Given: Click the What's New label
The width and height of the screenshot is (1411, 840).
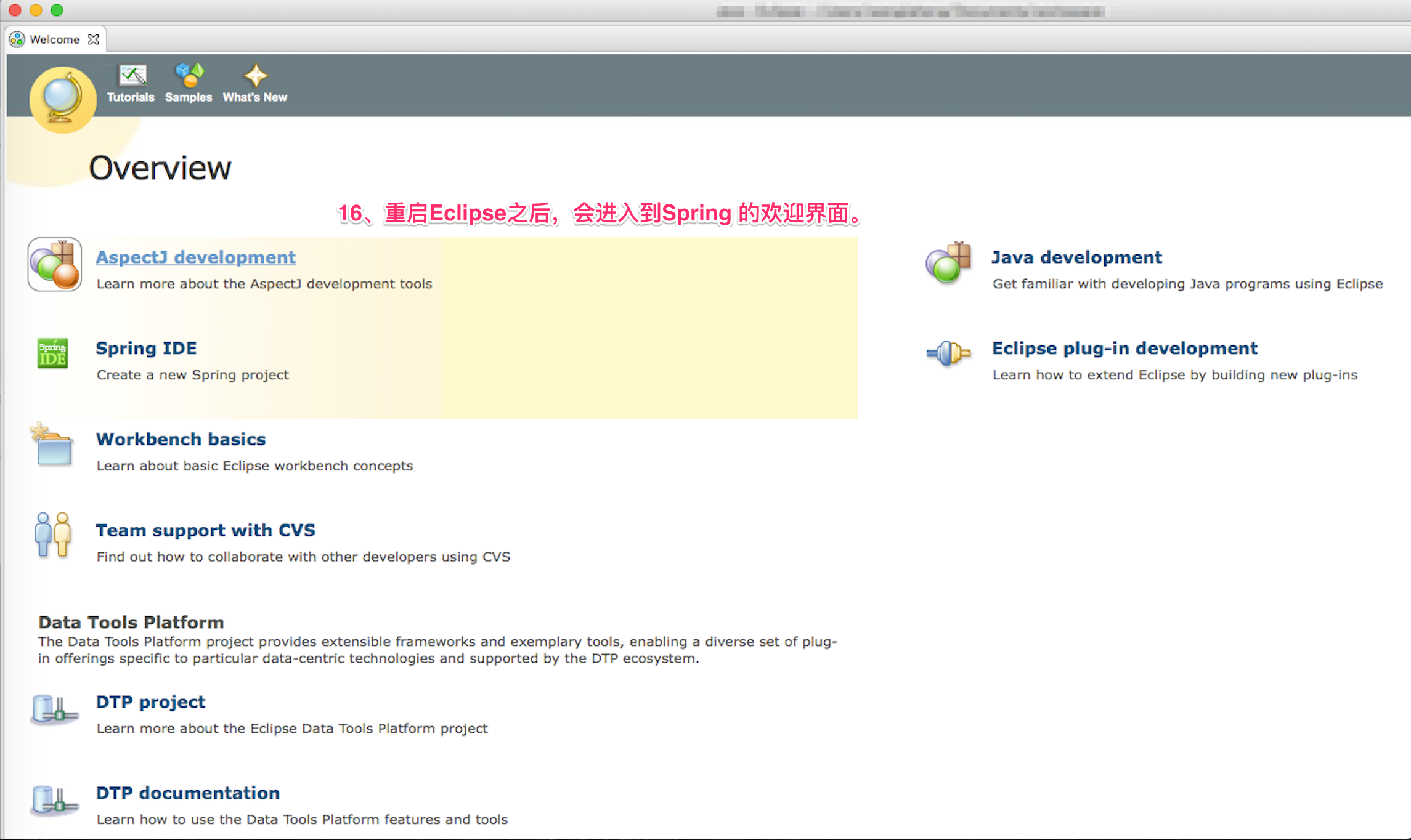Looking at the screenshot, I should point(255,97).
